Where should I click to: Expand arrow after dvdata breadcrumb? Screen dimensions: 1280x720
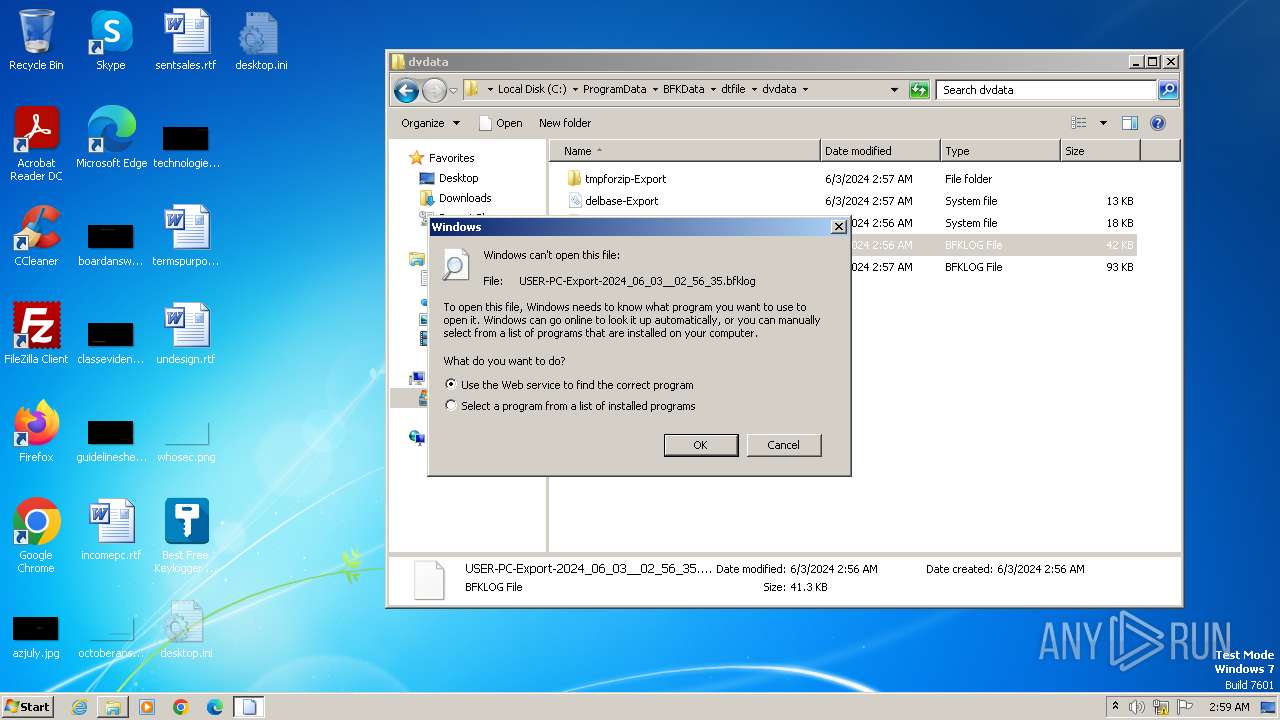804,89
